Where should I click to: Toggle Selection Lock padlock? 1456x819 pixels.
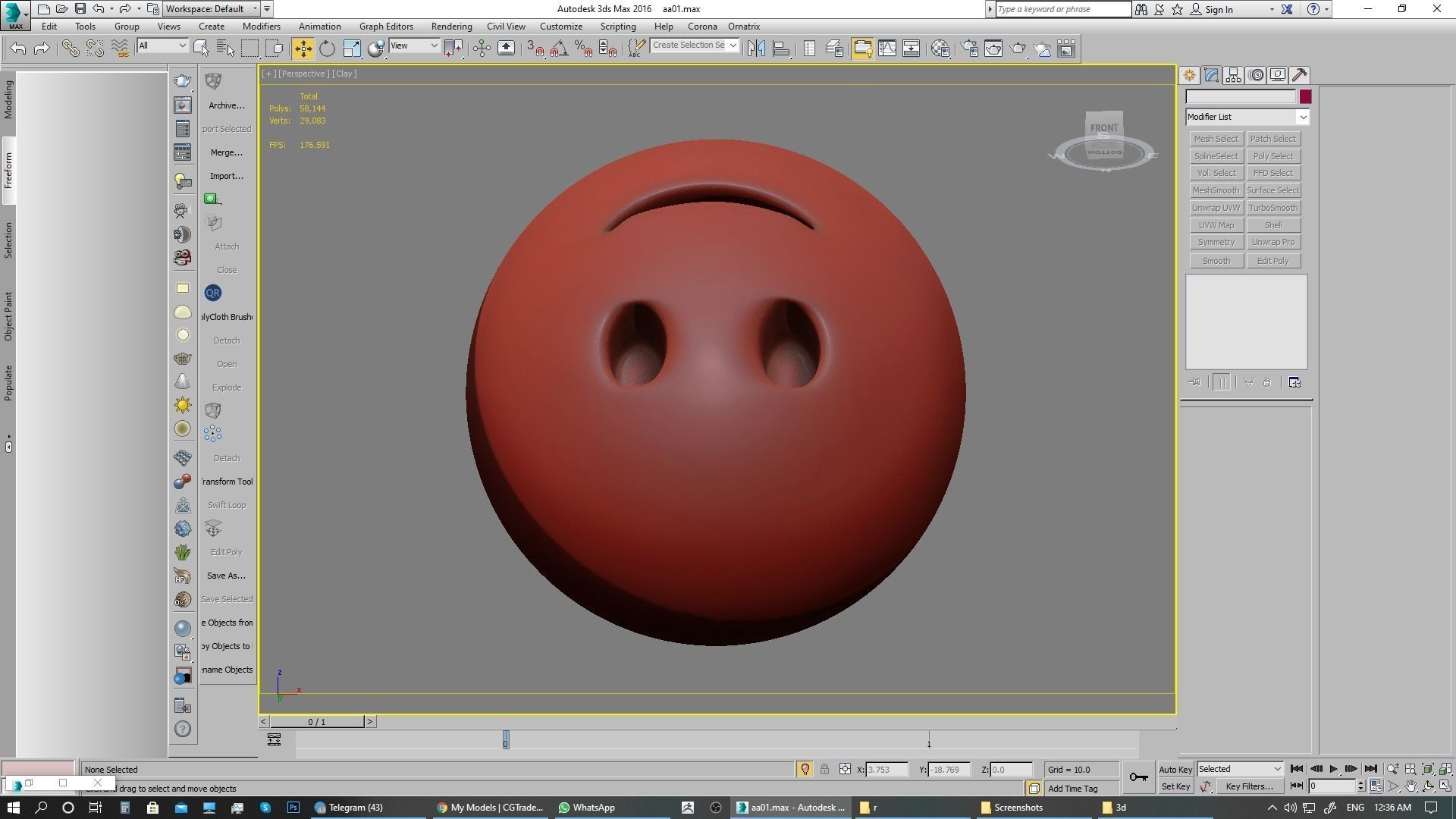coord(824,769)
